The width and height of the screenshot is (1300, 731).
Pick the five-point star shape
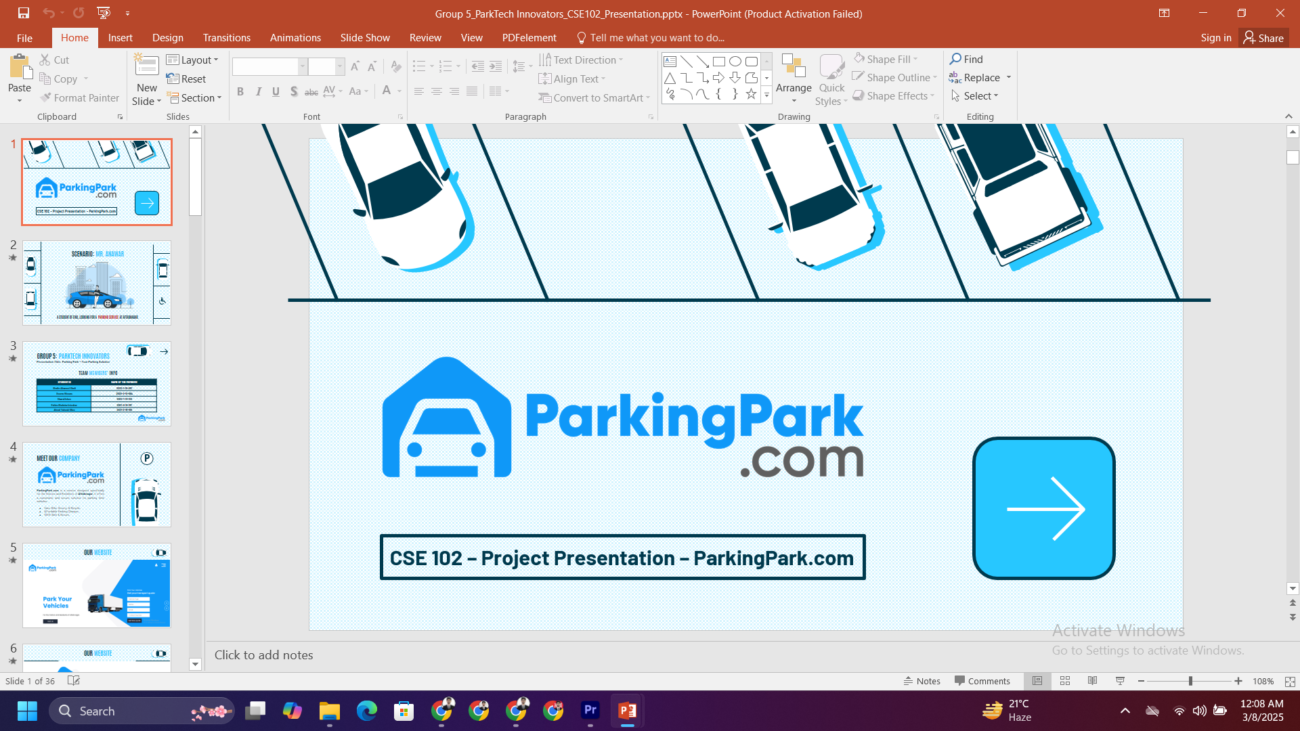pyautogui.click(x=751, y=94)
